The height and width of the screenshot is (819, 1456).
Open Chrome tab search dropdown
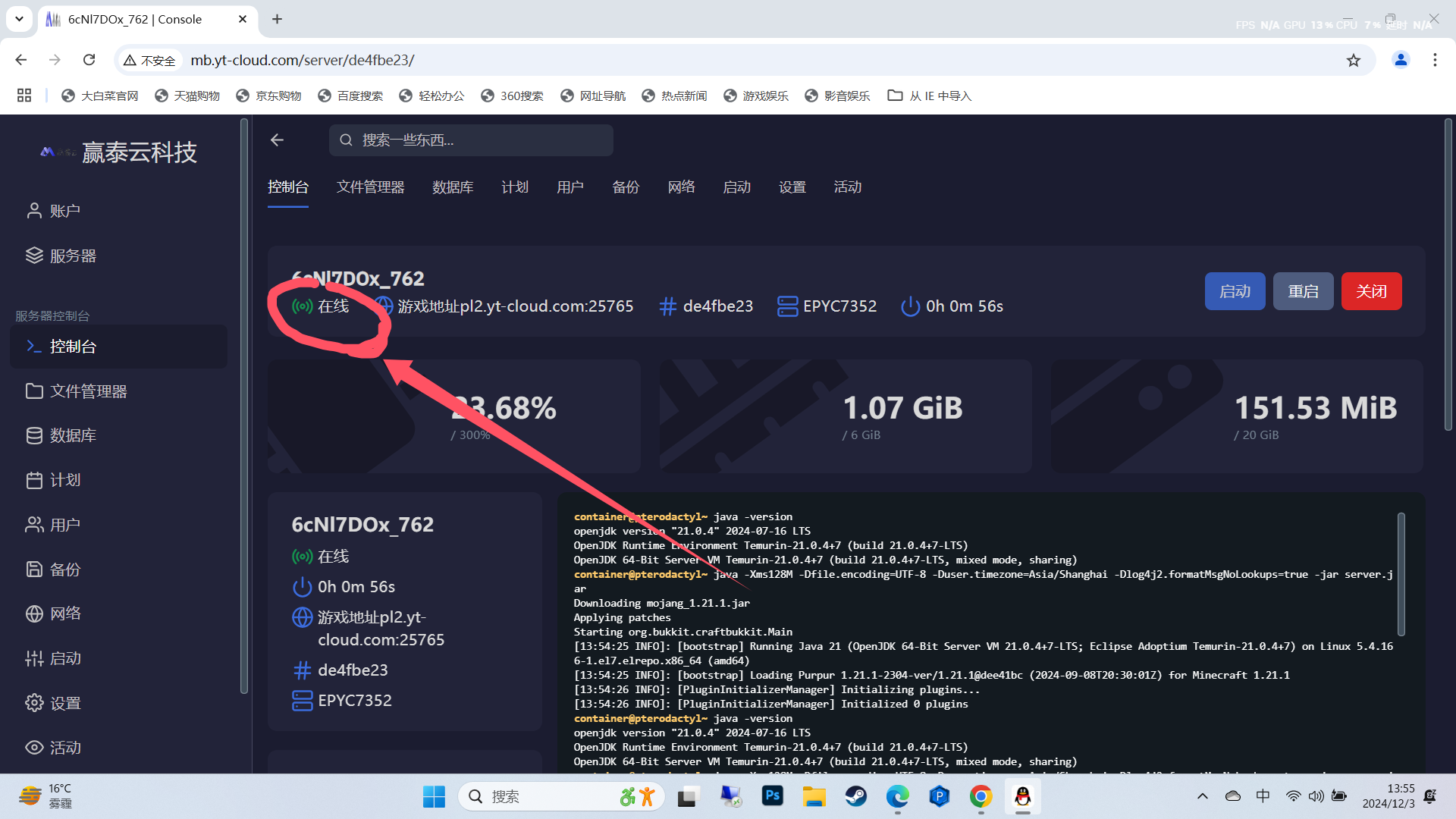[x=19, y=19]
